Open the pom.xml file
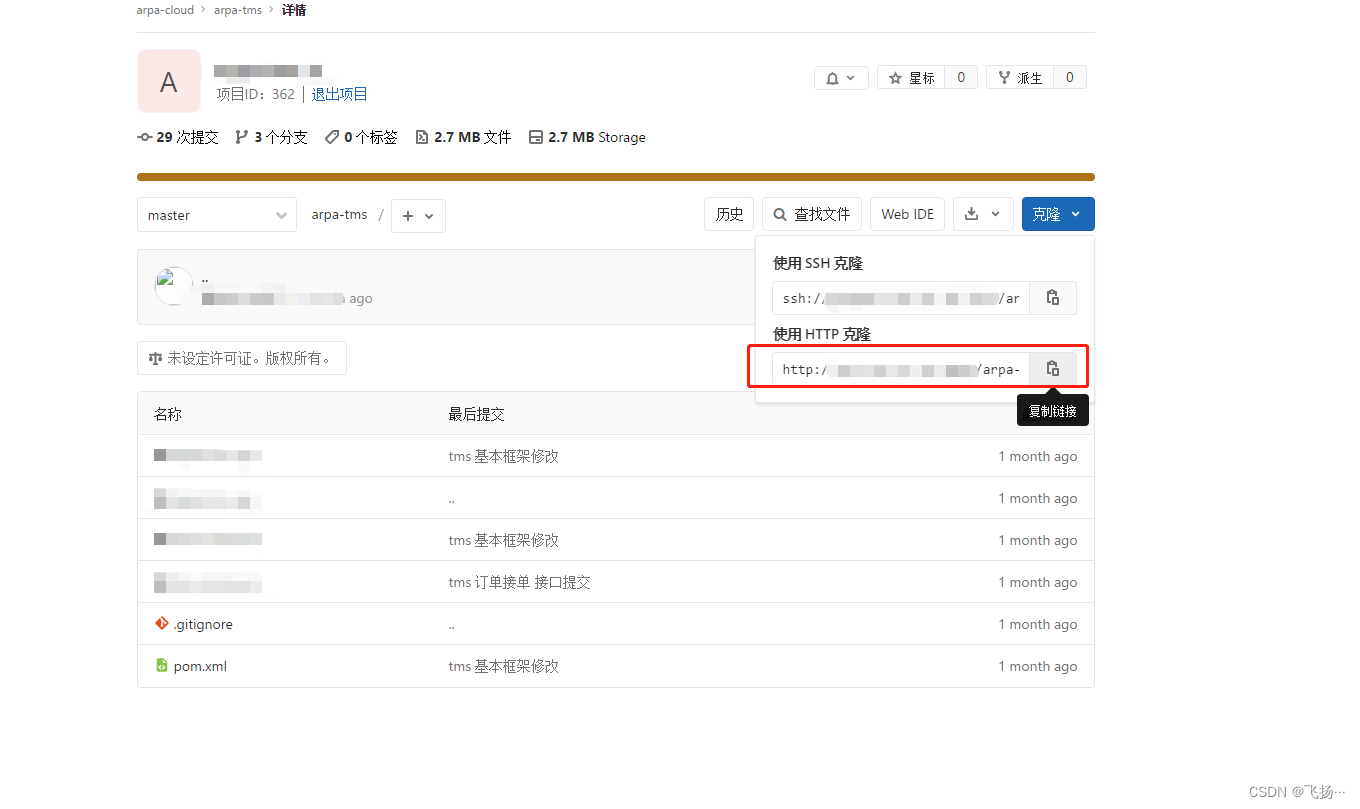This screenshot has height=809, width=1360. click(x=200, y=665)
